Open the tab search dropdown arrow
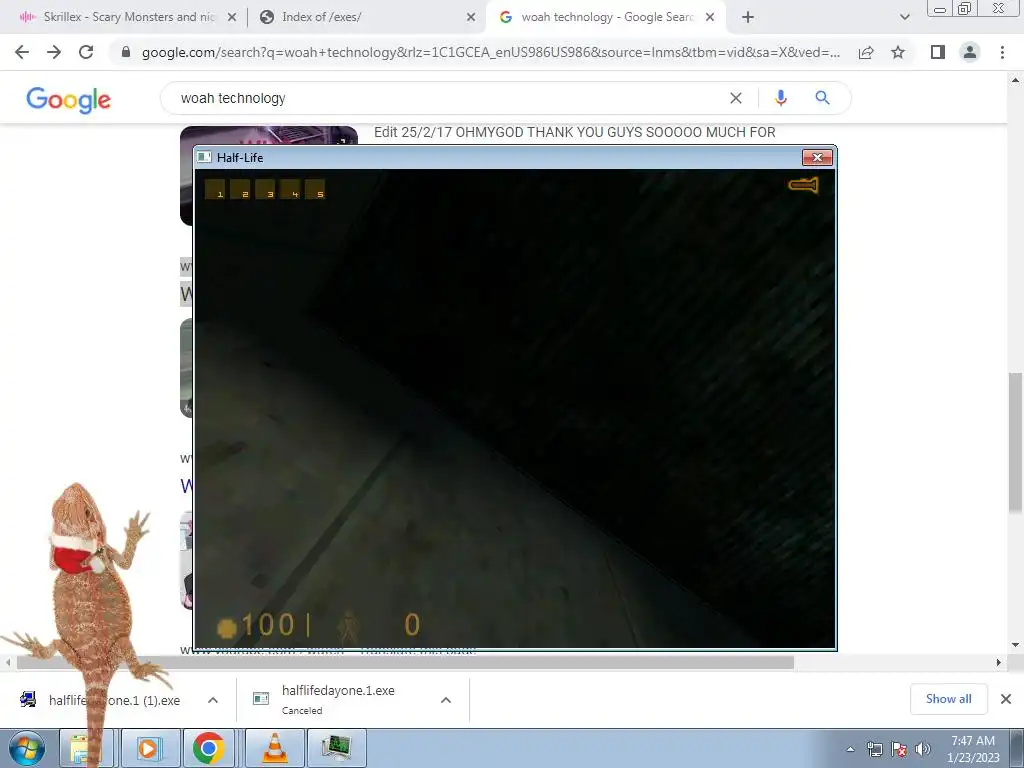The width and height of the screenshot is (1024, 768). (x=904, y=17)
